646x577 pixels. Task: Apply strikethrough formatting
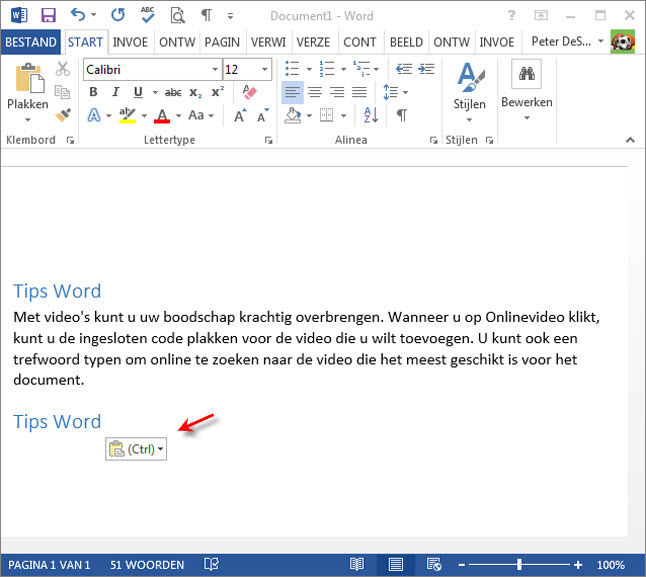click(173, 93)
